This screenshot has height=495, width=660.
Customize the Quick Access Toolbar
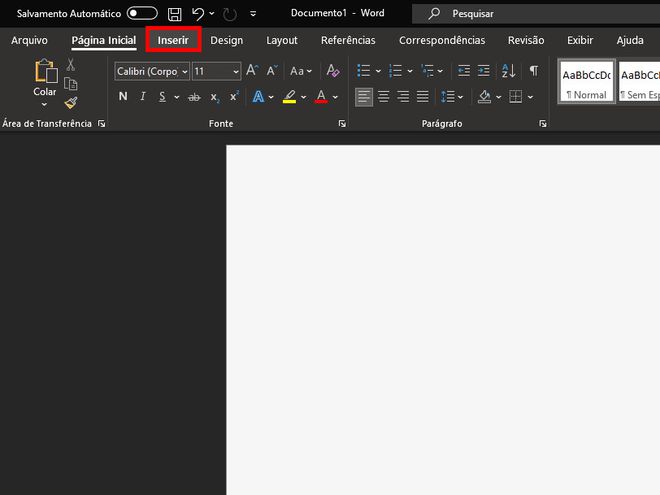pyautogui.click(x=253, y=14)
